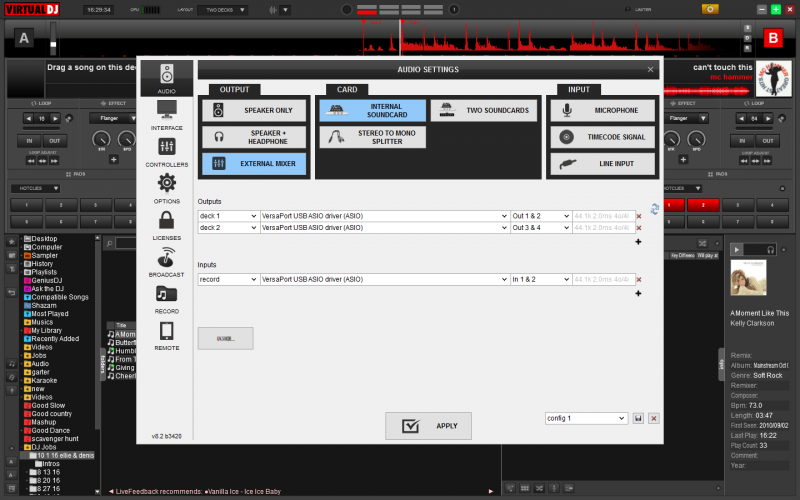Toggle Line Input option

(603, 164)
